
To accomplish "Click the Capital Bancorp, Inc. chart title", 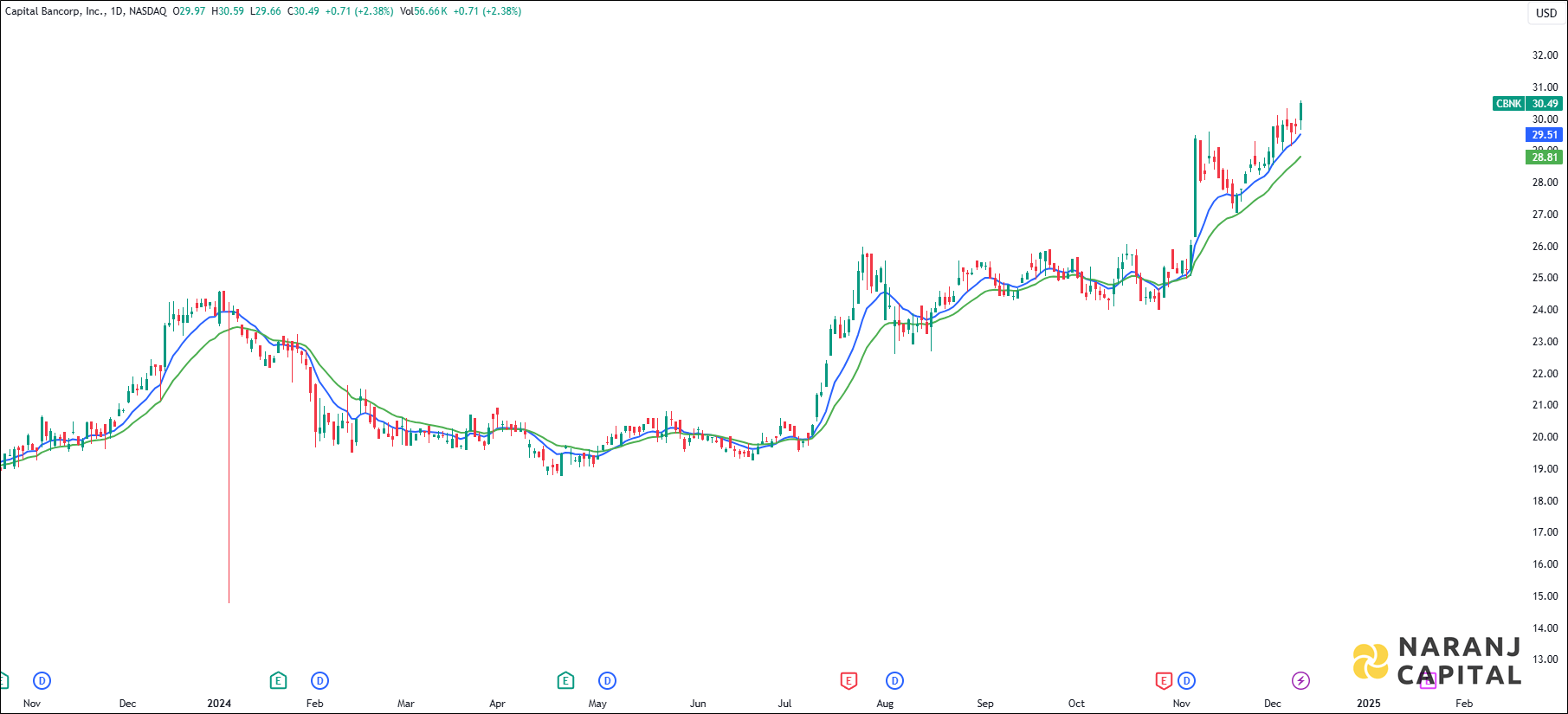I will pyautogui.click(x=55, y=11).
